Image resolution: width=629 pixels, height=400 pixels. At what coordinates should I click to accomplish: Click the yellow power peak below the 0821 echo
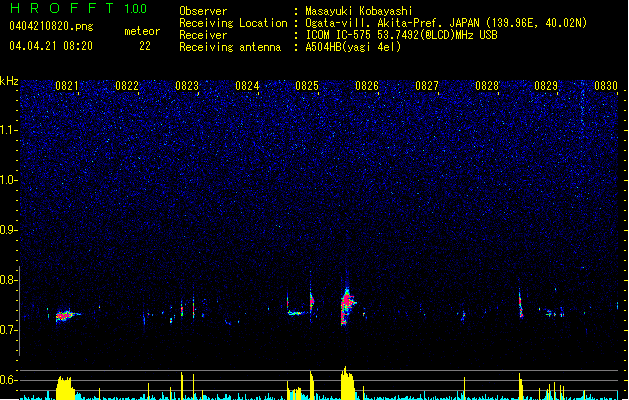click(x=65, y=388)
